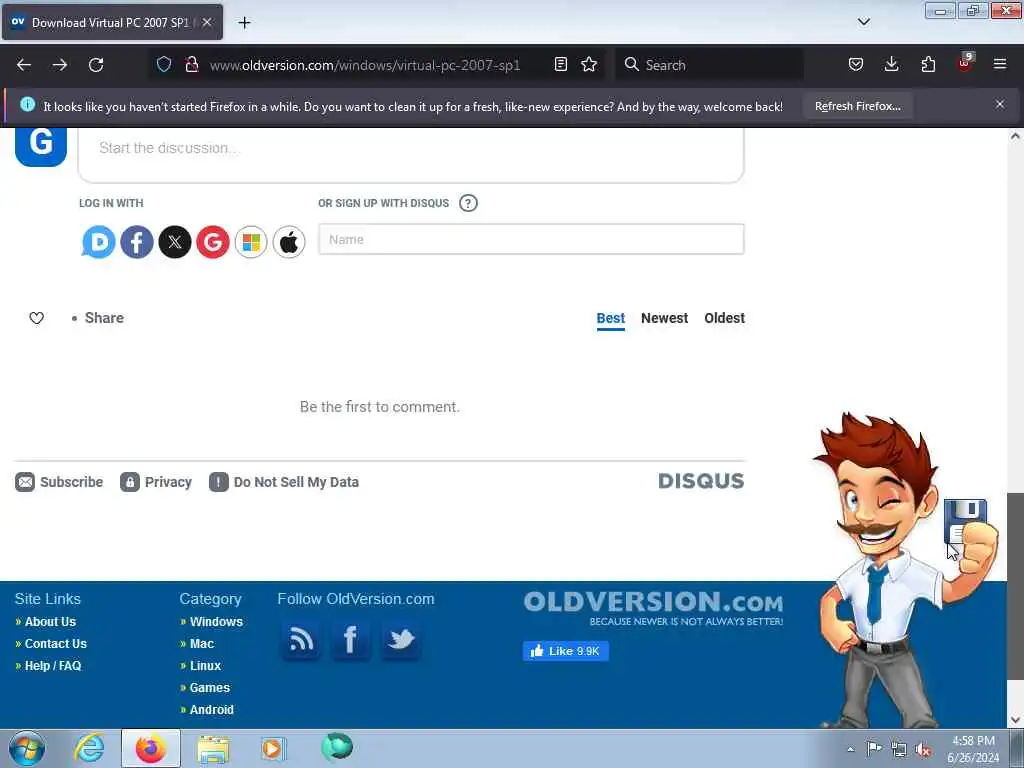Image resolution: width=1024 pixels, height=768 pixels.
Task: Click the Start the discussion comment box
Action: [x=411, y=155]
